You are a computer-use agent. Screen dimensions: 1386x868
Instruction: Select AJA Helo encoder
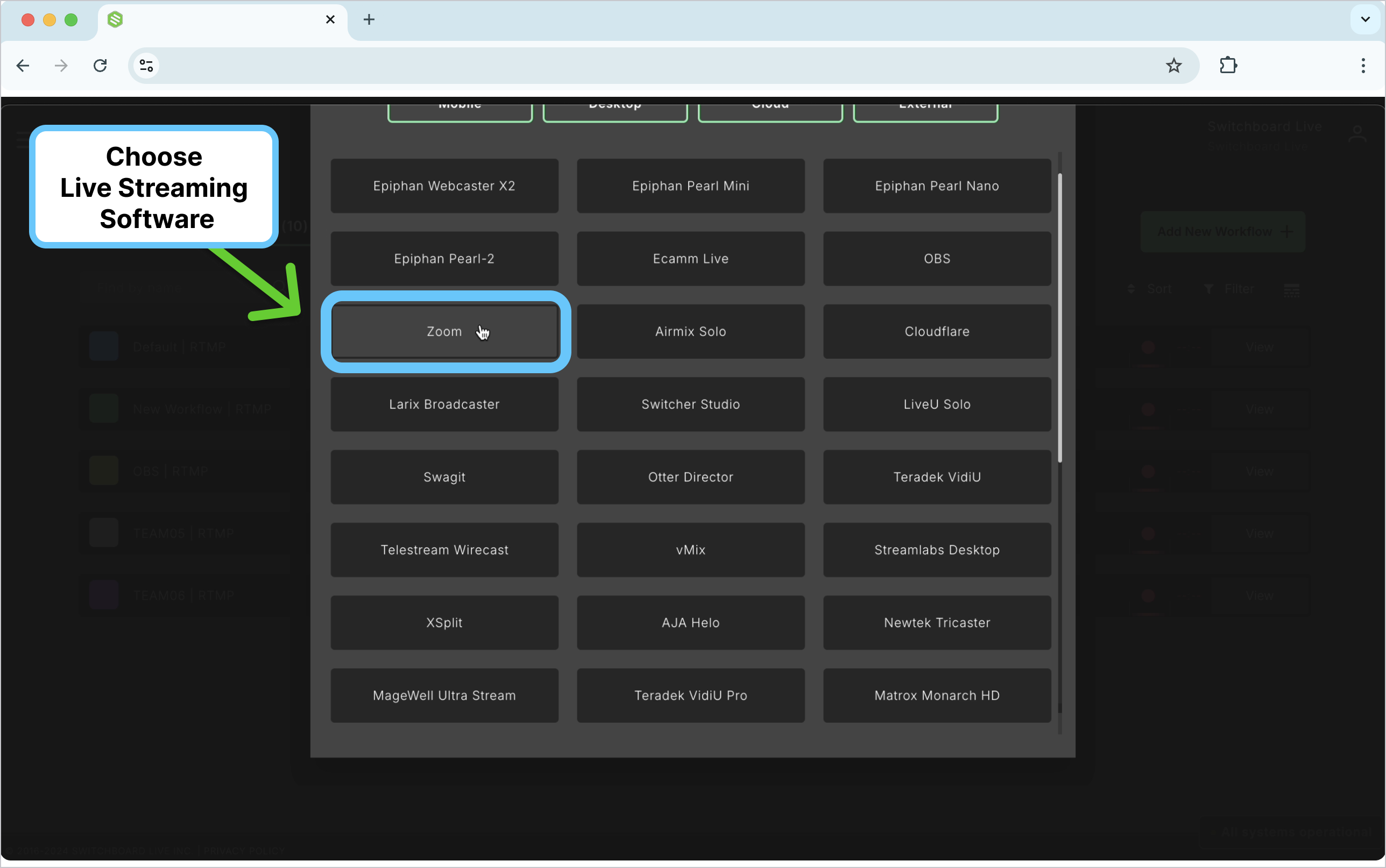(x=691, y=623)
